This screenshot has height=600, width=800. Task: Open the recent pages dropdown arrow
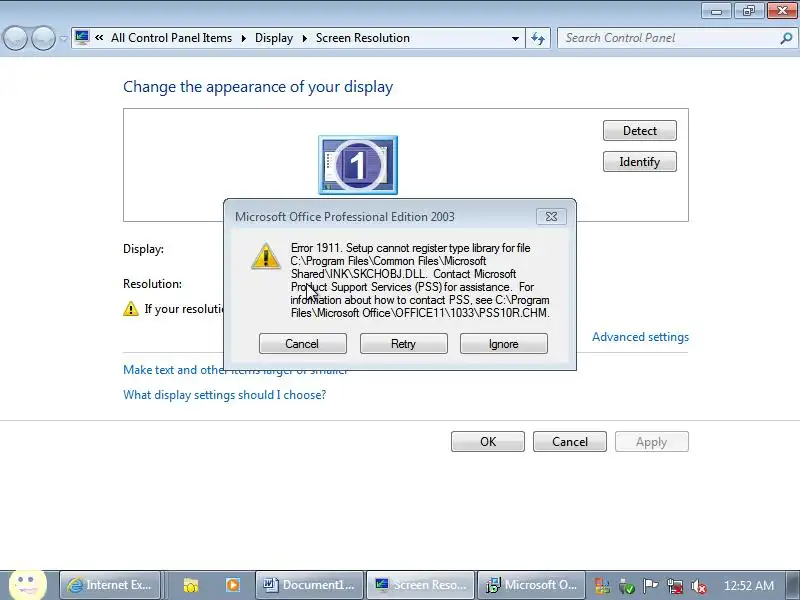coord(63,38)
